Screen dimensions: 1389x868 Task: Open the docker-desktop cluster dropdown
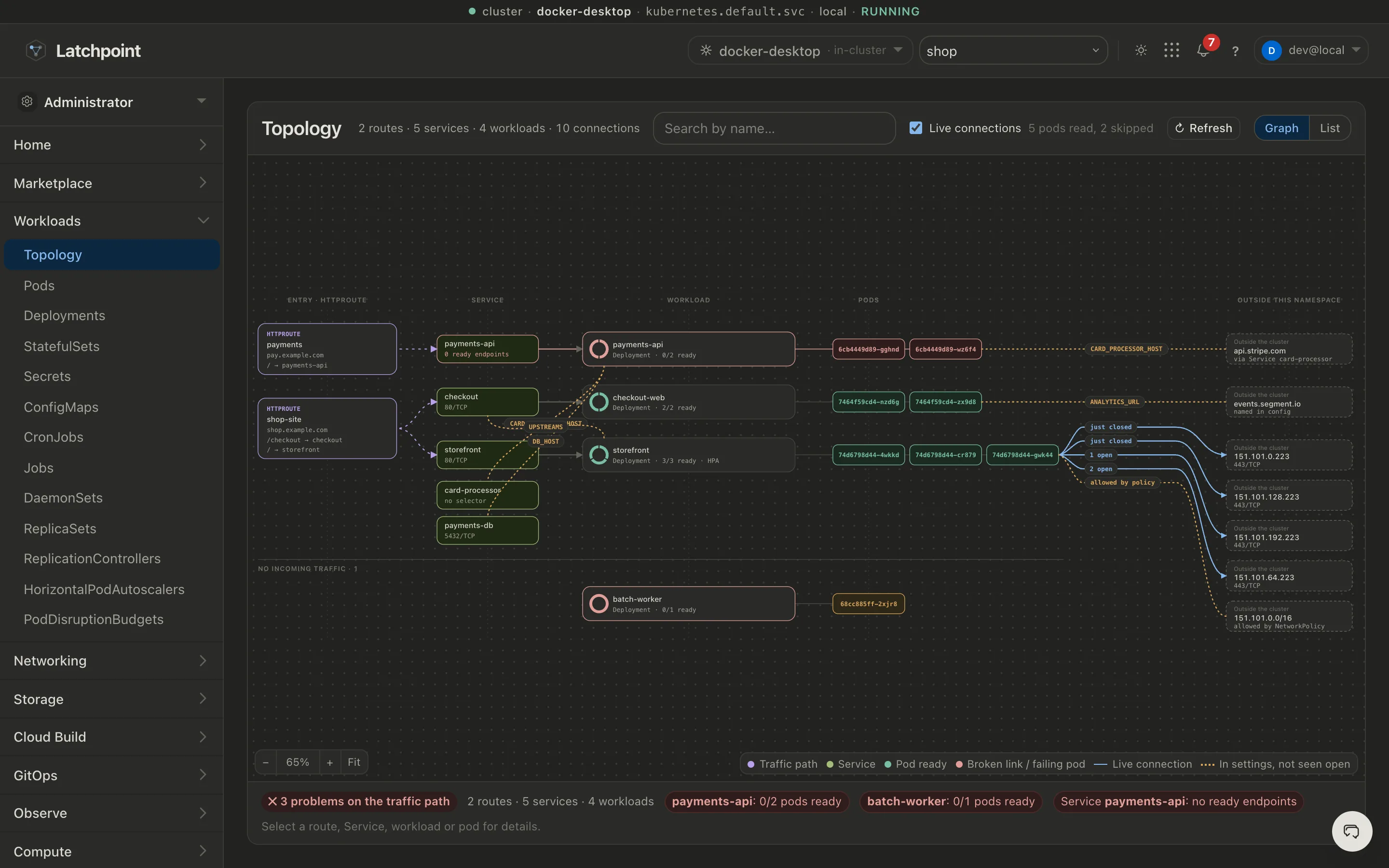pos(800,51)
